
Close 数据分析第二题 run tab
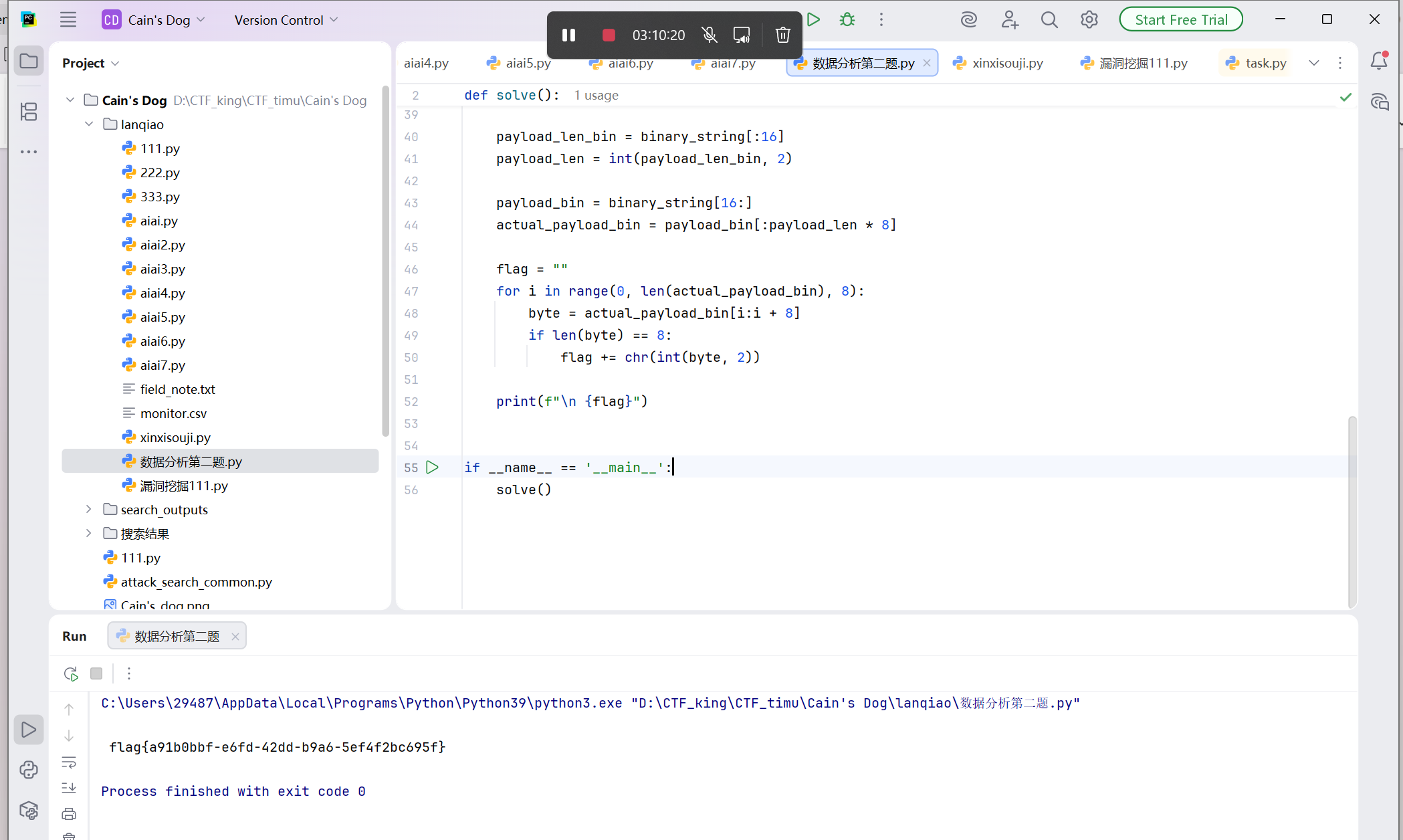click(x=235, y=637)
